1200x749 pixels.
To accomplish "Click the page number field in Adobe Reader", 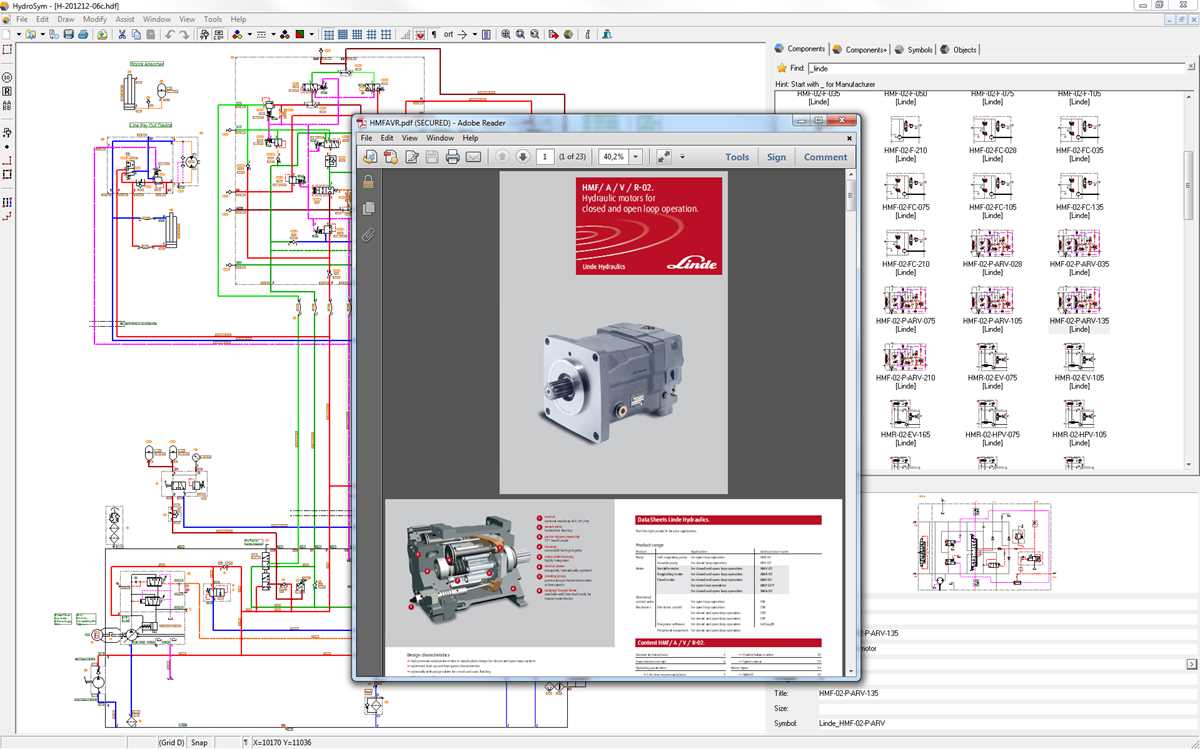I will (546, 157).
